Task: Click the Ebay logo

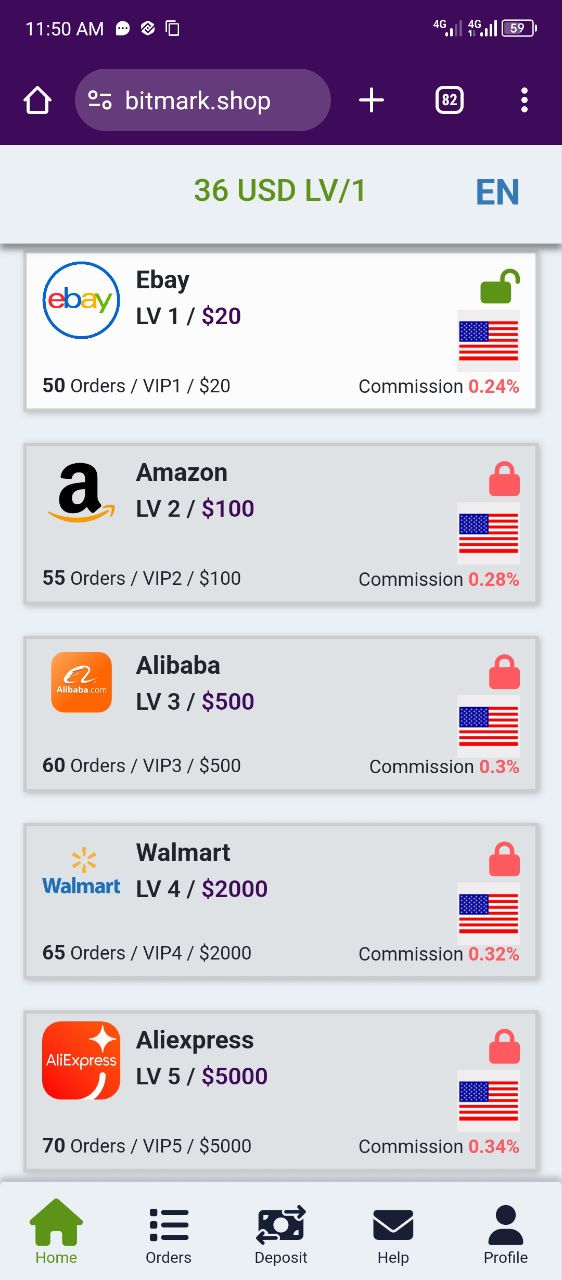Action: click(x=81, y=300)
